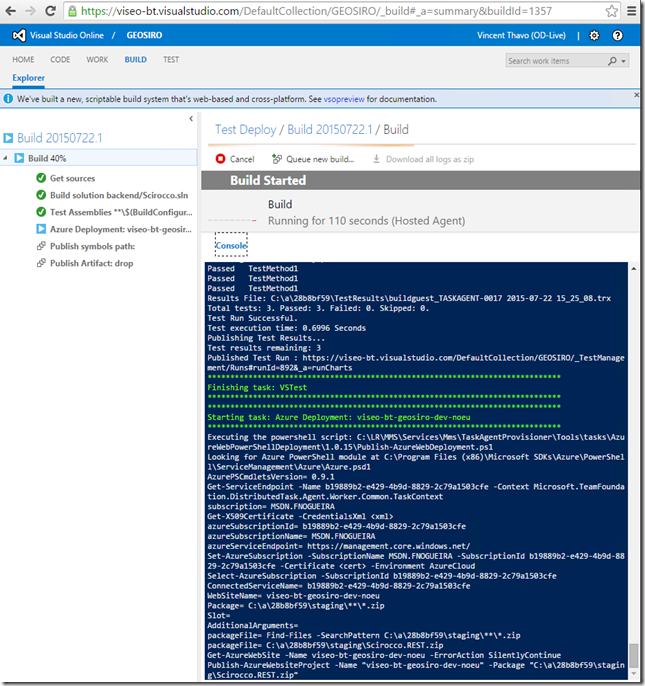Click the console scrollbar up arrow

633,268
